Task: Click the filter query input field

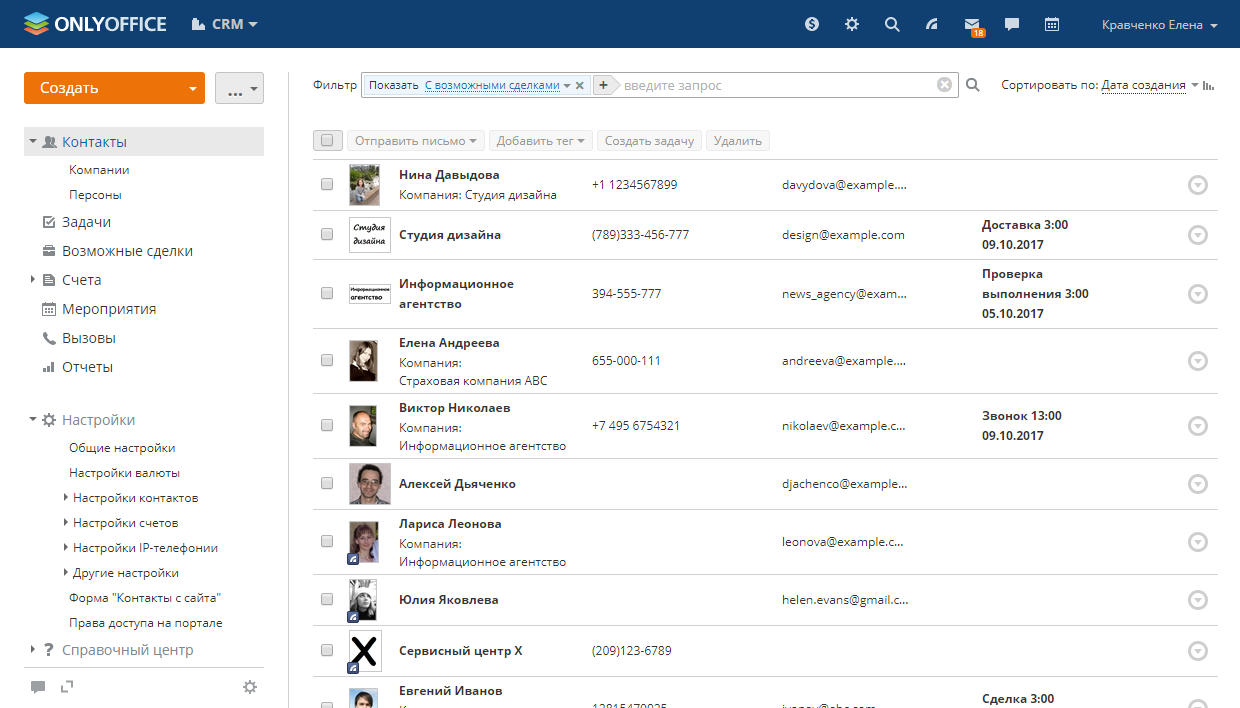Action: pyautogui.click(x=775, y=86)
